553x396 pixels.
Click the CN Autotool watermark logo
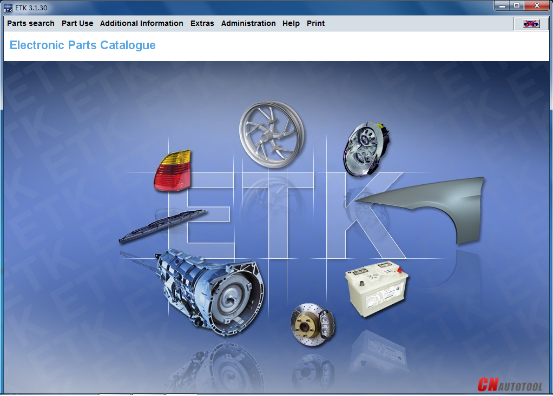pyautogui.click(x=510, y=385)
